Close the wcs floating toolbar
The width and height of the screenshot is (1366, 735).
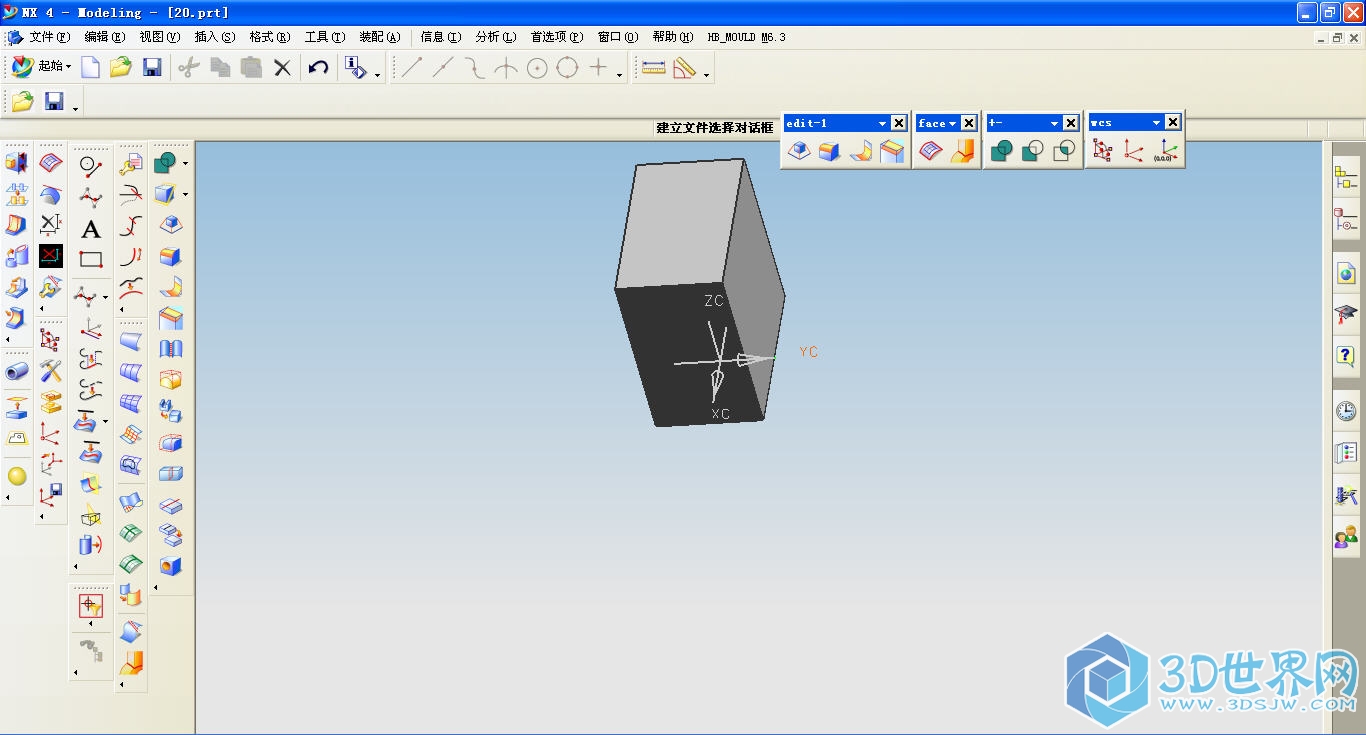pyautogui.click(x=1173, y=123)
